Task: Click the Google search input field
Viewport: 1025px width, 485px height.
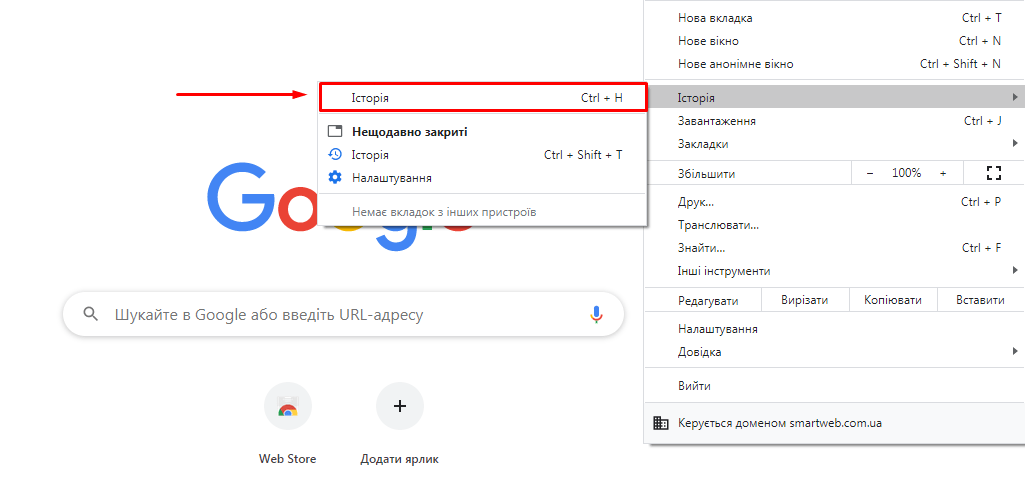Action: click(x=340, y=314)
